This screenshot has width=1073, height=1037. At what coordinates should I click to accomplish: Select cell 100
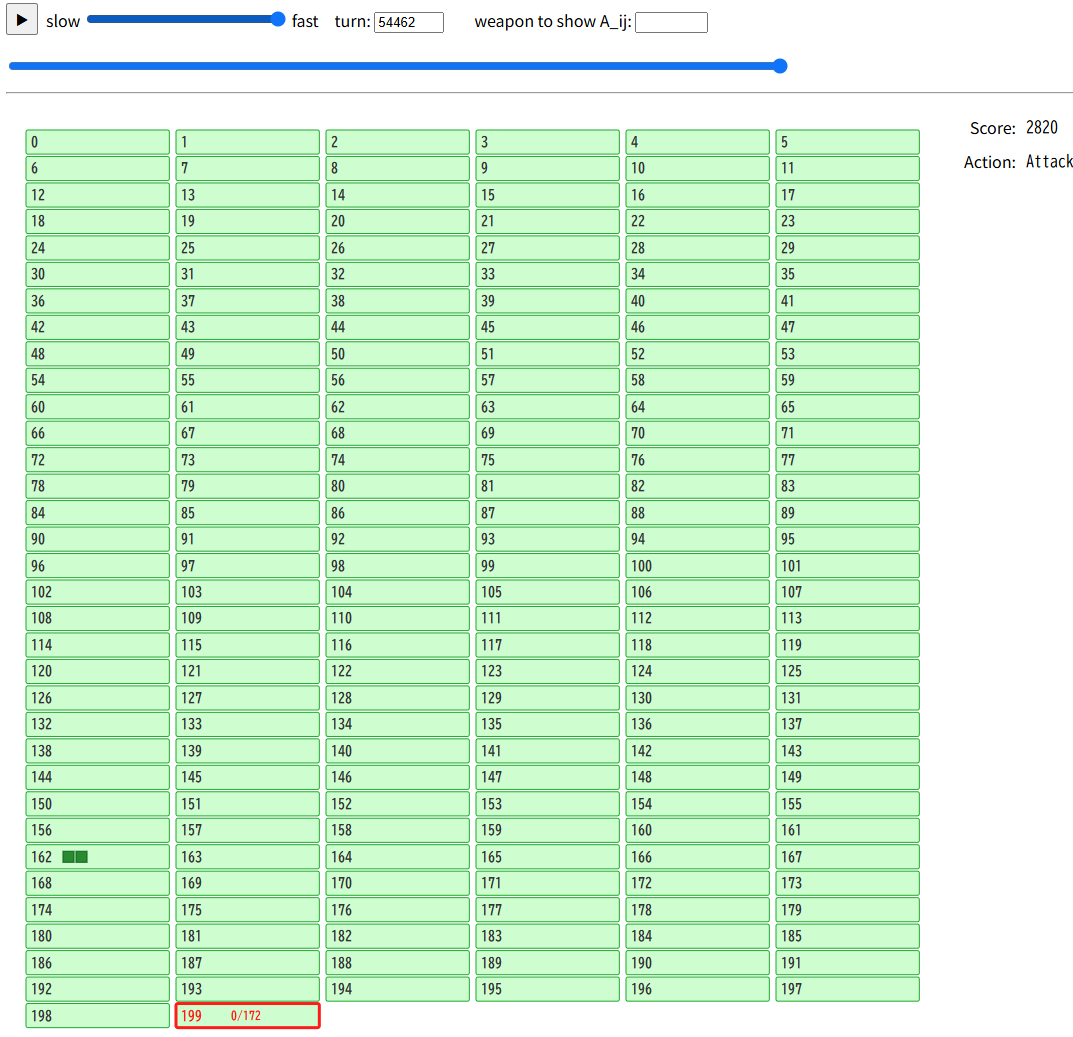coord(697,566)
